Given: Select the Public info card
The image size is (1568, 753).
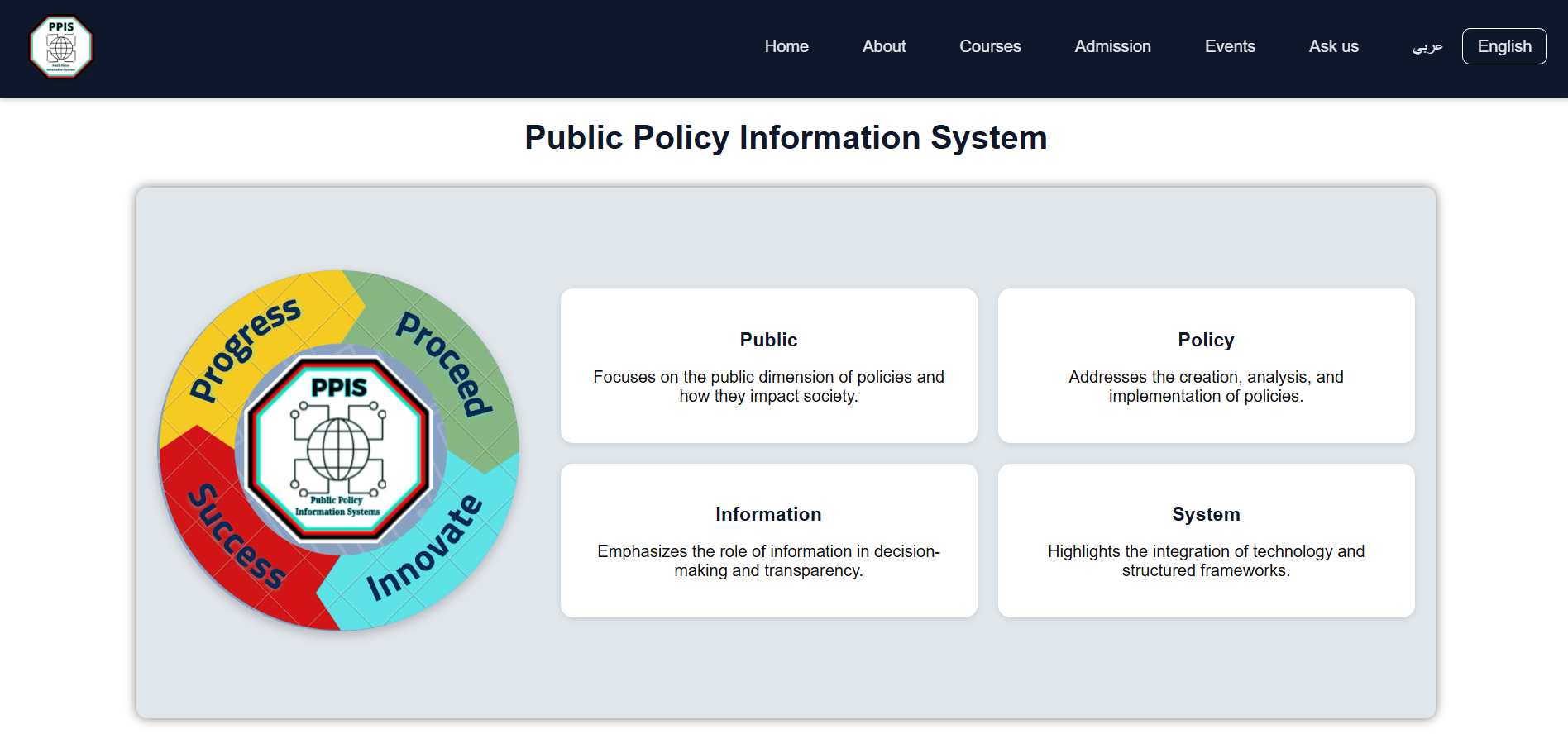Looking at the screenshot, I should click(768, 365).
